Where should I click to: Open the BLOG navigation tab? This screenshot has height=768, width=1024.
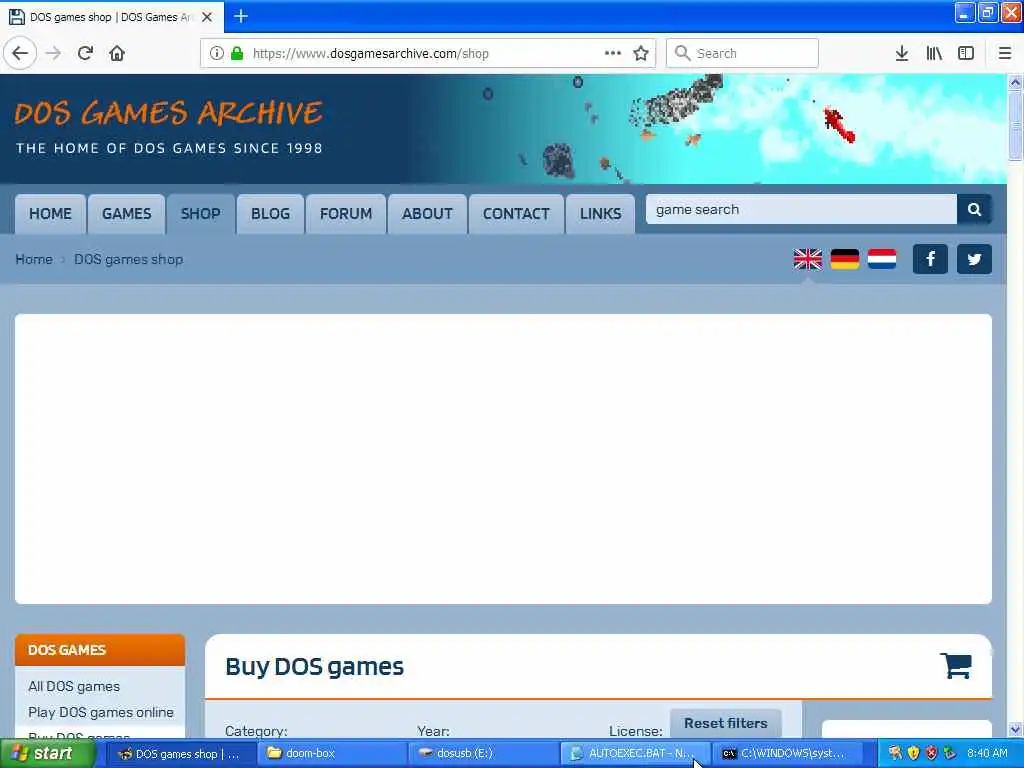270,214
